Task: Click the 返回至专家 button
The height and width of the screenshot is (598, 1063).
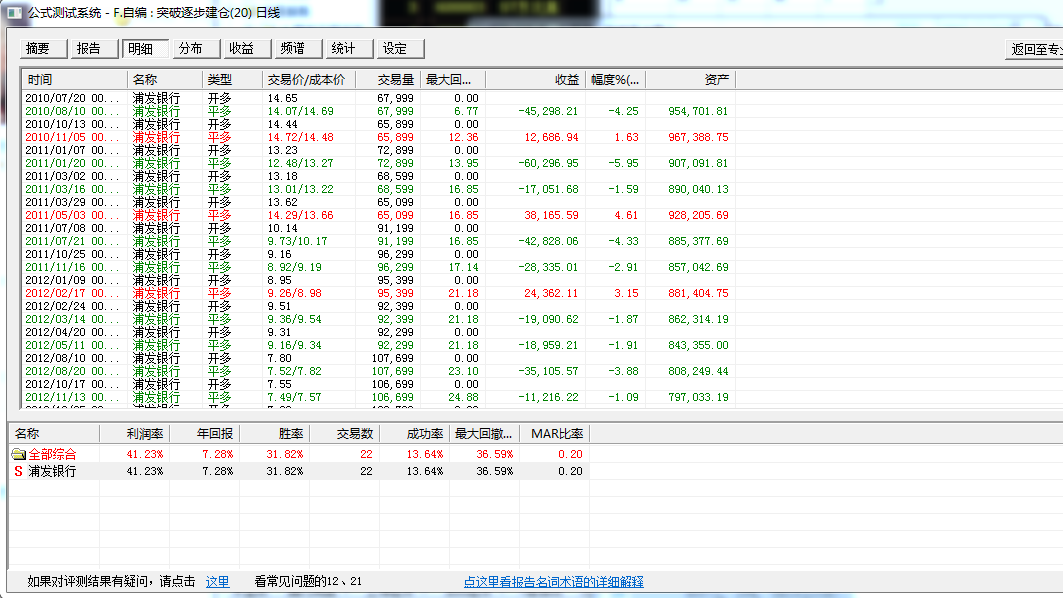Action: (x=1035, y=49)
